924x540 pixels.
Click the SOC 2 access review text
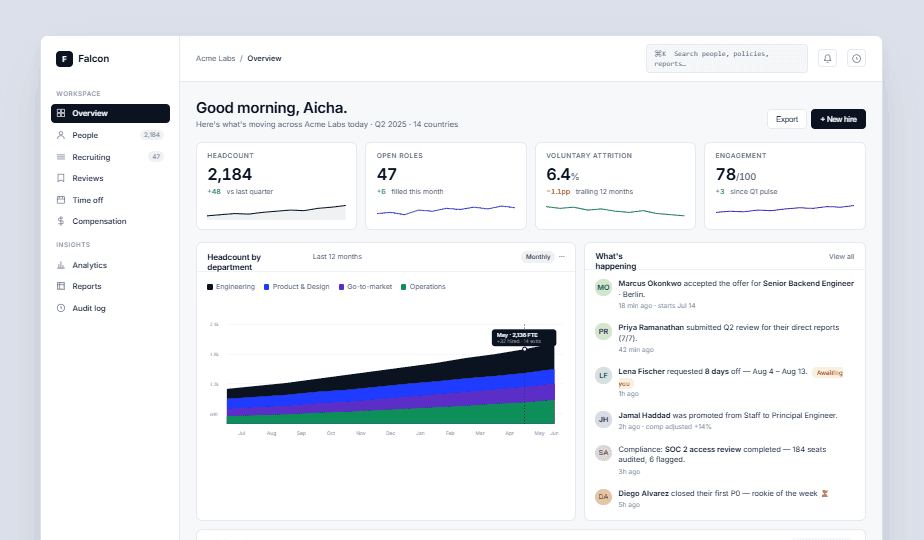[x=702, y=449]
